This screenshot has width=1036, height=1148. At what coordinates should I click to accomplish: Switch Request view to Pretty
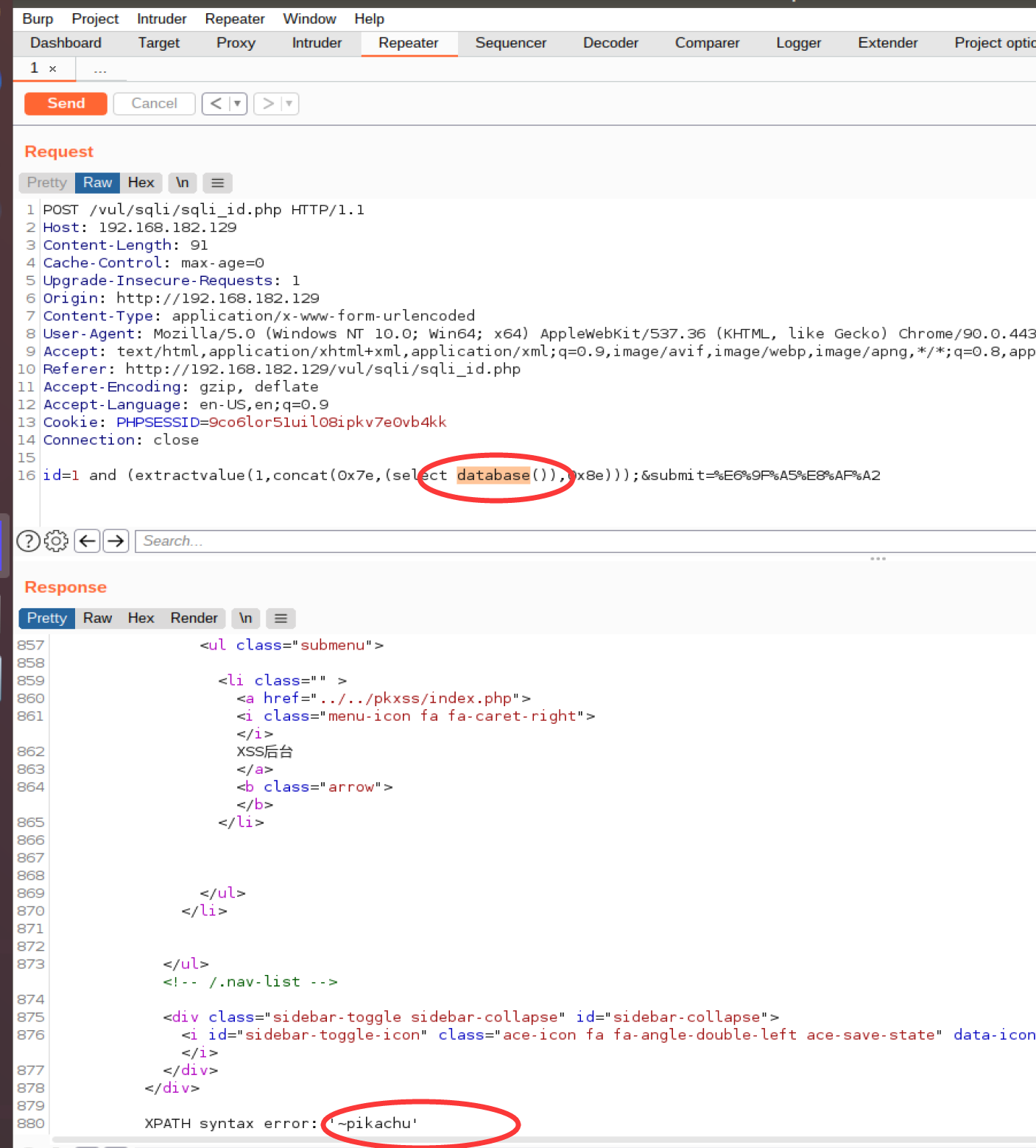(x=46, y=182)
